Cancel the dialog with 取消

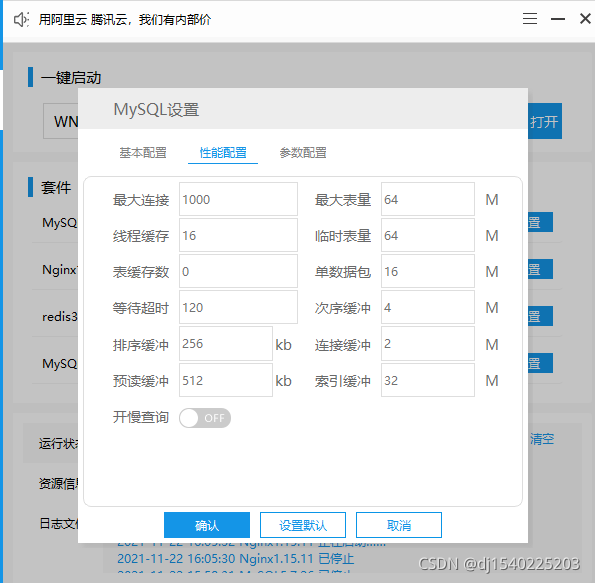[x=399, y=525]
